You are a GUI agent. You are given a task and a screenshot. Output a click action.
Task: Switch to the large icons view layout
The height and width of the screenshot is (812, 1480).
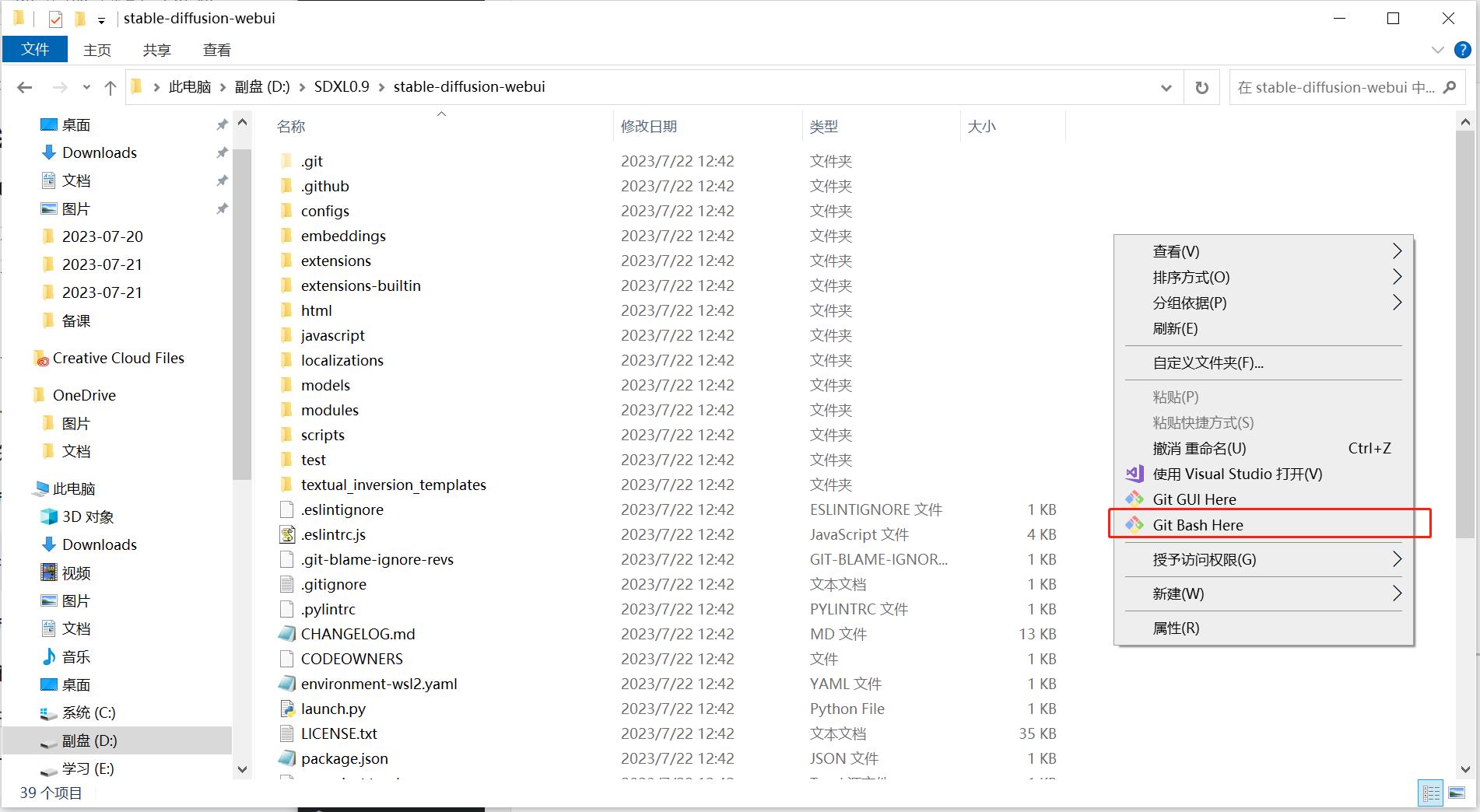point(1457,793)
